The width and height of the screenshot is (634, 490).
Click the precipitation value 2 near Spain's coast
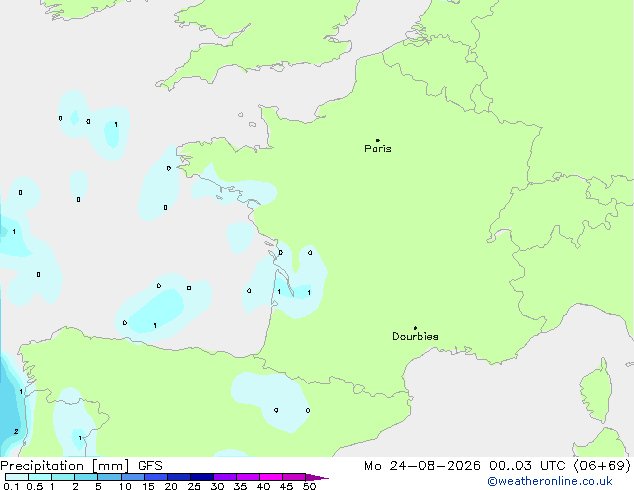coord(16,431)
